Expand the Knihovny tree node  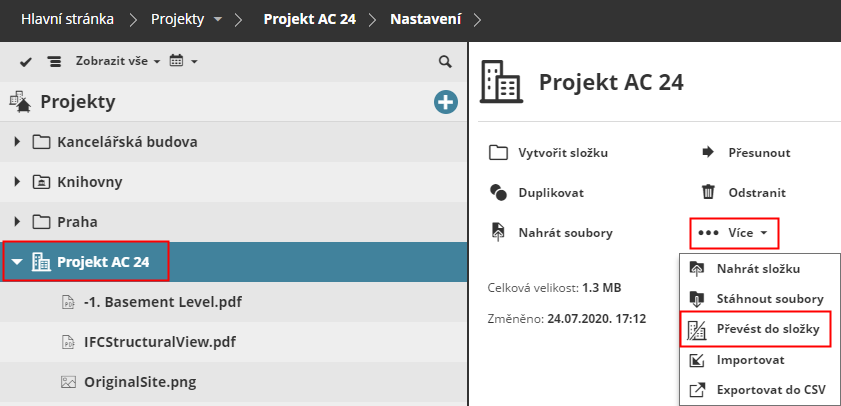[x=17, y=182]
